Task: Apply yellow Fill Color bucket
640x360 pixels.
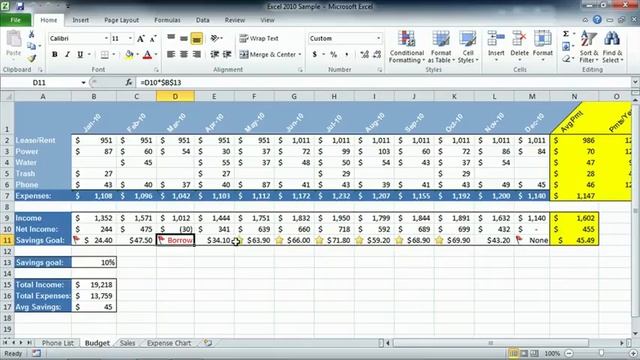Action: point(129,54)
